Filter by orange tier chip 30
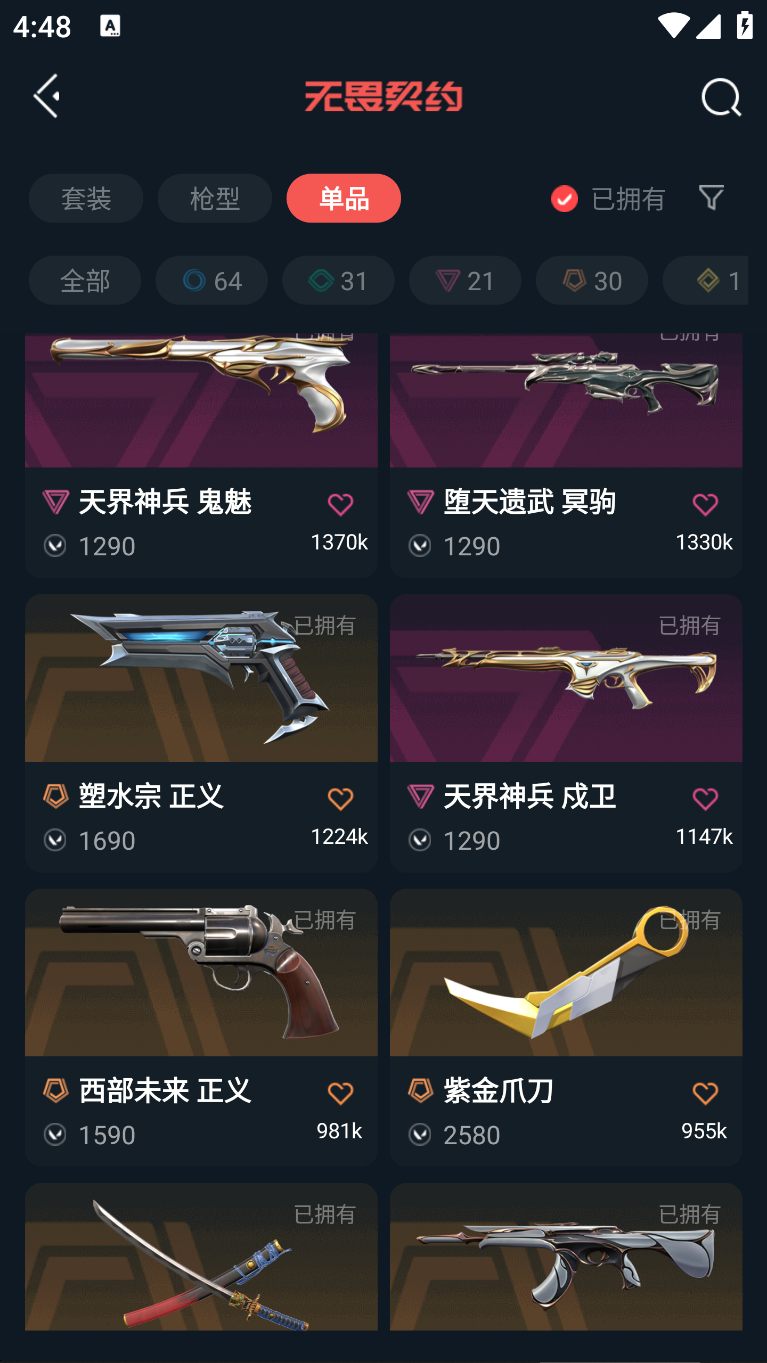Viewport: 767px width, 1363px height. 592,280
